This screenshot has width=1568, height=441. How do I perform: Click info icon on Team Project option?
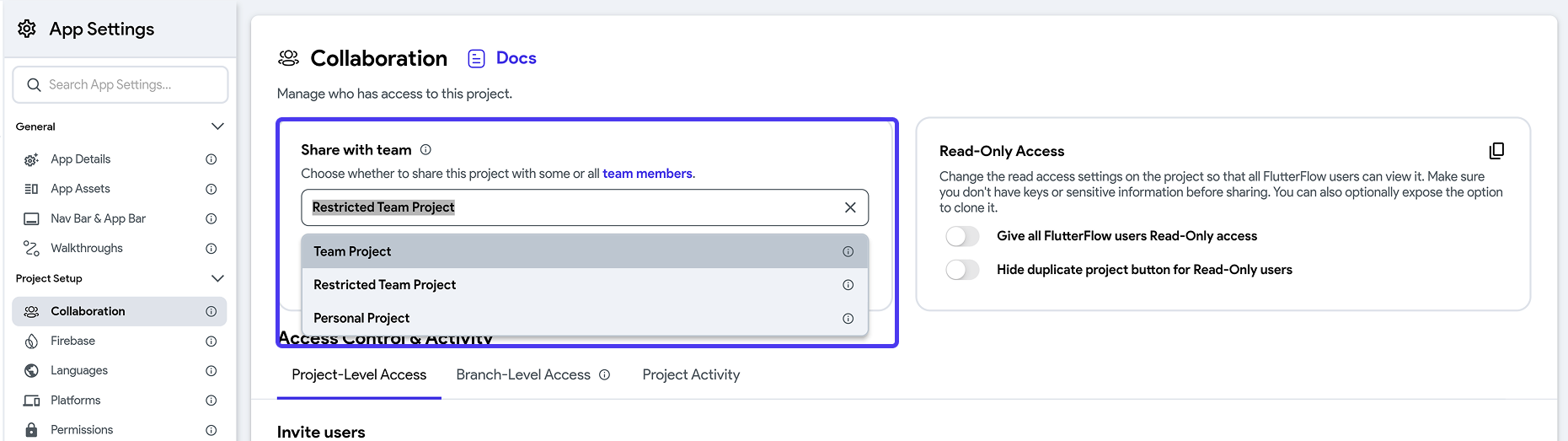pyautogui.click(x=848, y=251)
